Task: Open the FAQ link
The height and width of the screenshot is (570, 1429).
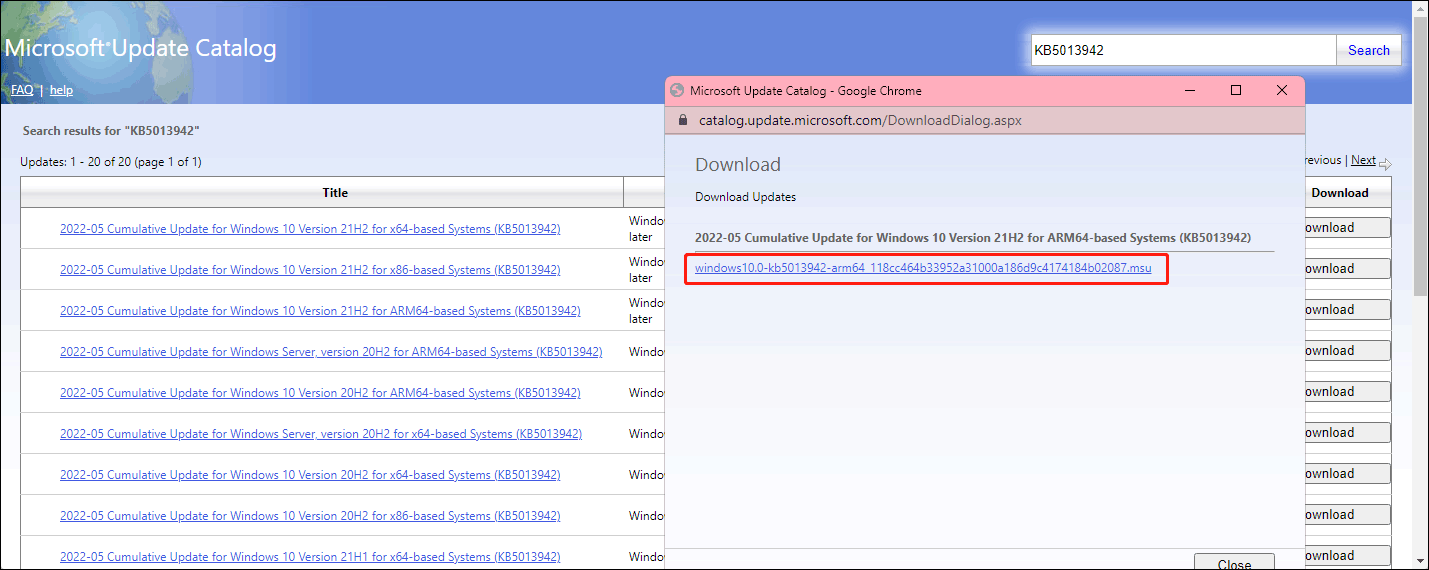Action: click(22, 90)
